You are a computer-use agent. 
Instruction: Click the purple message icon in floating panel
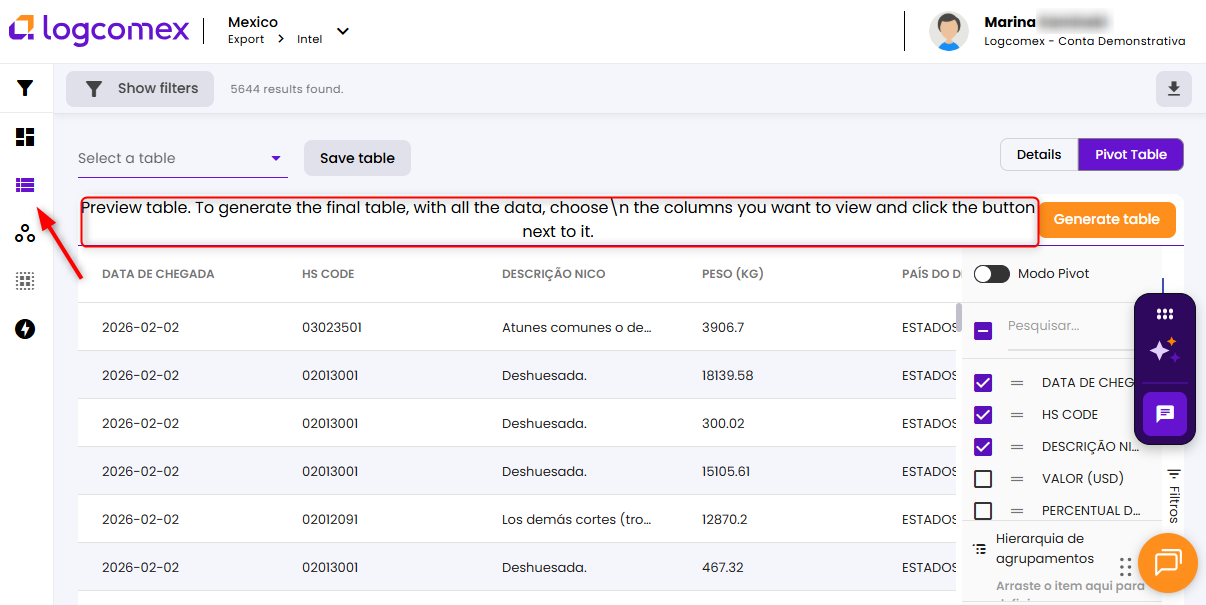1165,413
